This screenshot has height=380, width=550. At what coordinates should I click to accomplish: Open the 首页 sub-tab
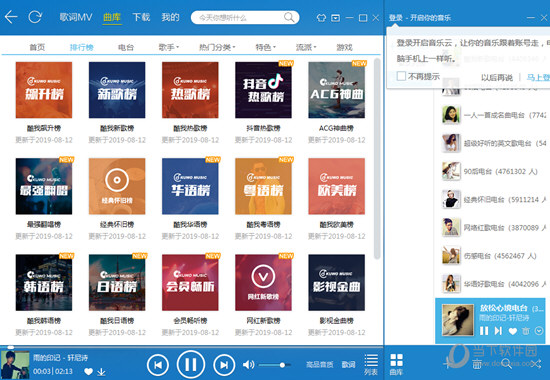click(x=37, y=47)
